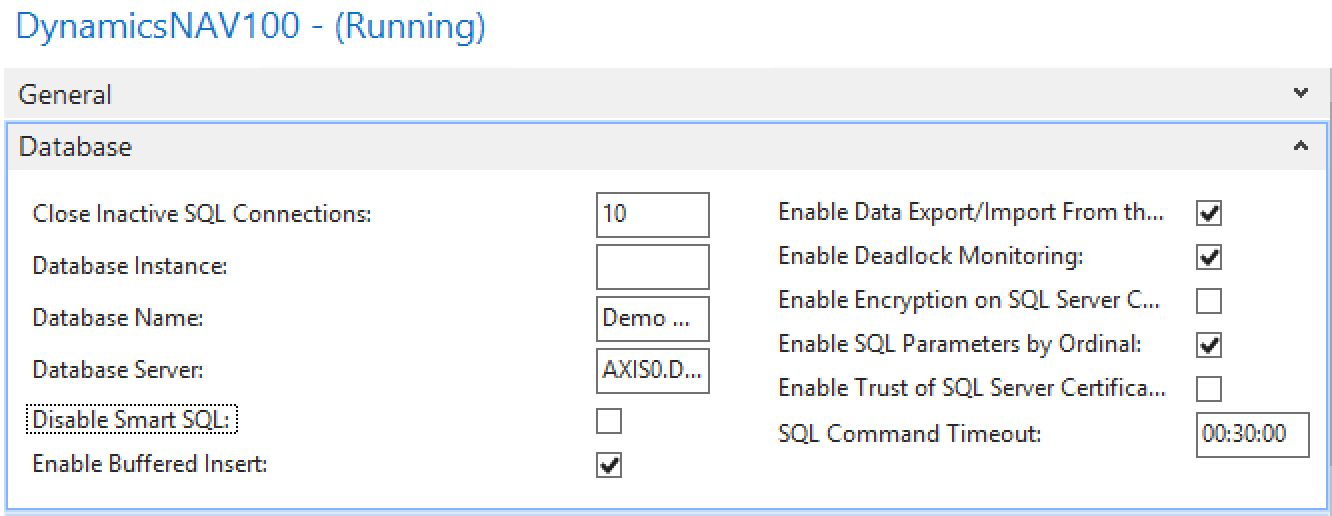Click the SQL Command Timeout field
This screenshot has width=1332, height=516.
click(1252, 434)
